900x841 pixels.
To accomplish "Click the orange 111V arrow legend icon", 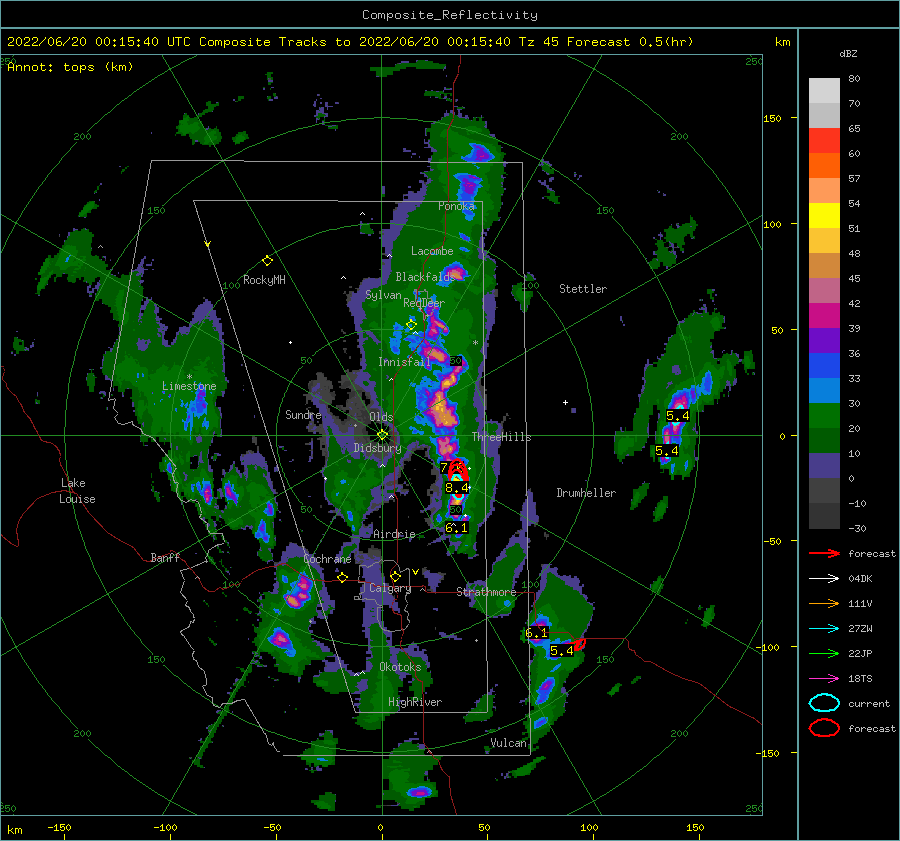I will 824,603.
